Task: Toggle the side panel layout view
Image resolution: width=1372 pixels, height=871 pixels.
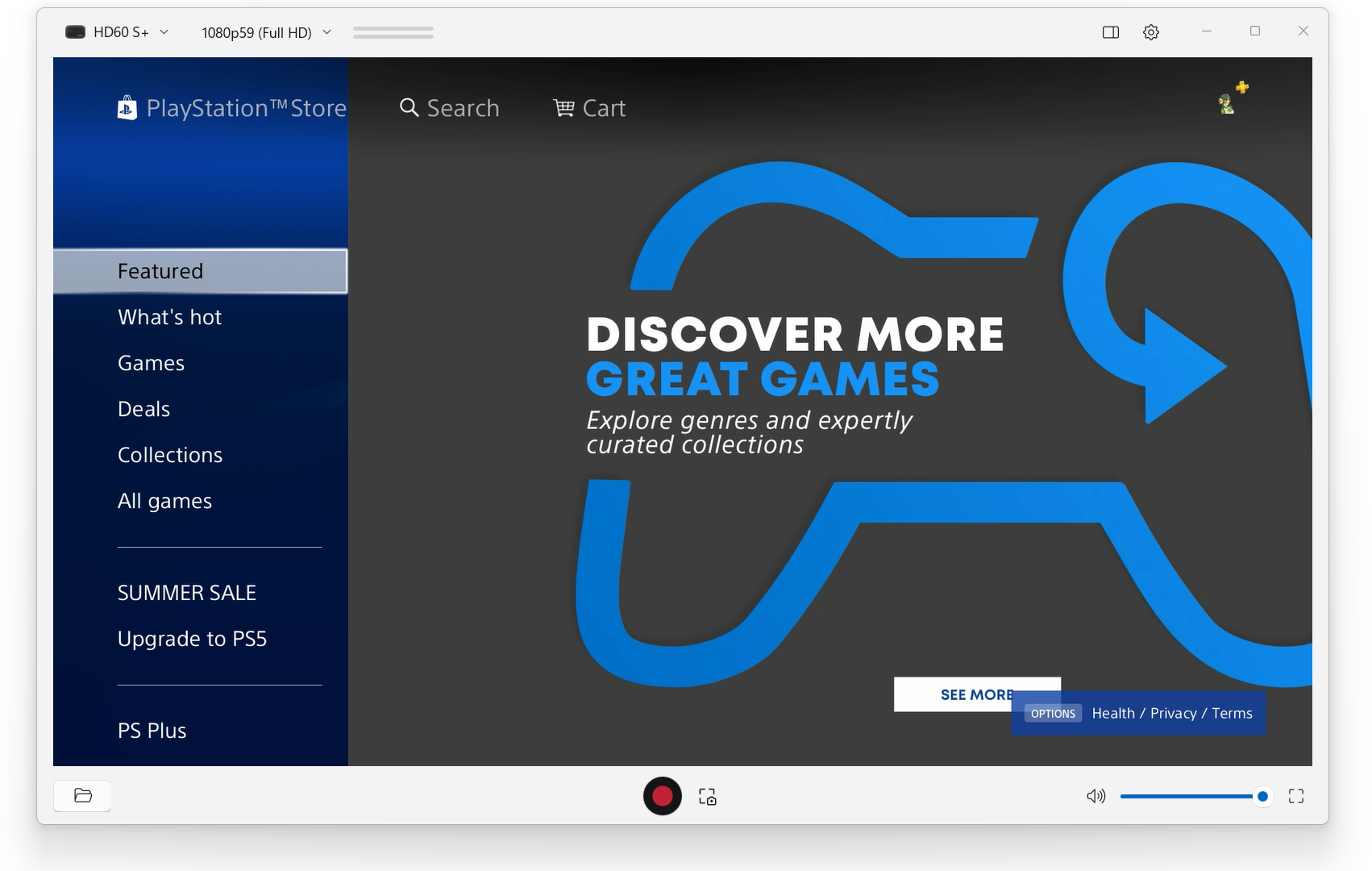Action: (x=1110, y=31)
